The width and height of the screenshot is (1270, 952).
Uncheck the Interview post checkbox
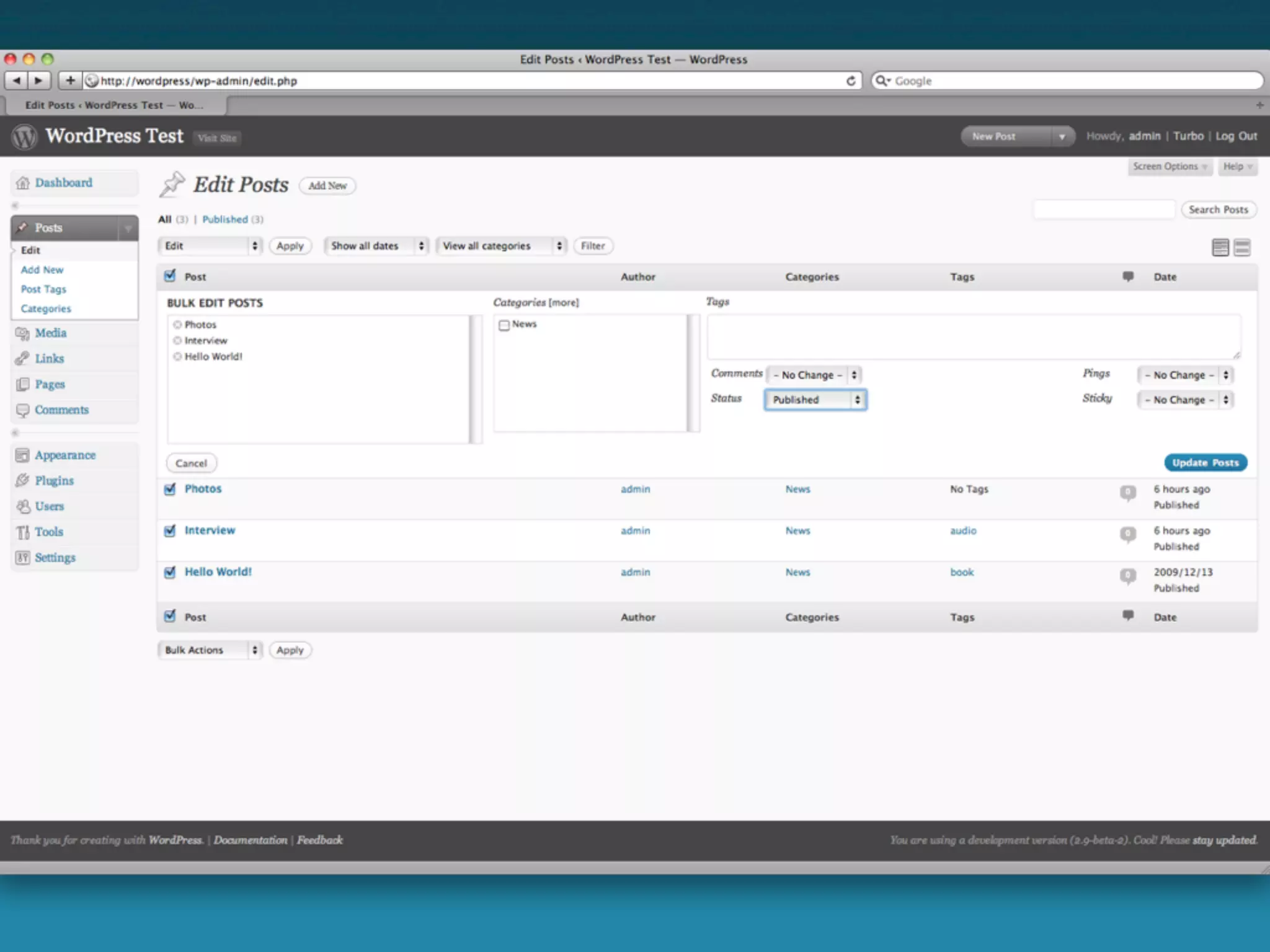[x=170, y=531]
